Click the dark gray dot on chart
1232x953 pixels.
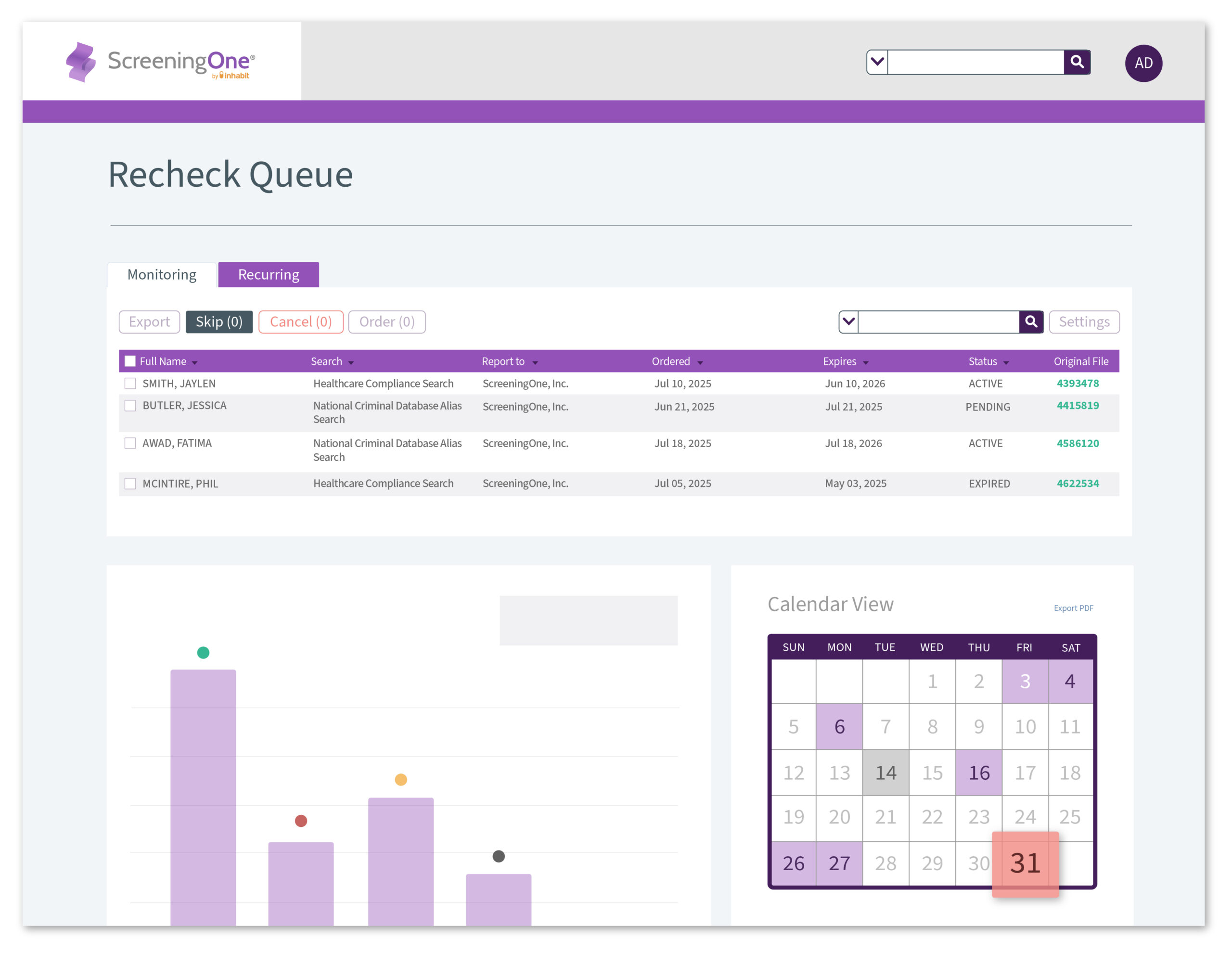(x=498, y=857)
